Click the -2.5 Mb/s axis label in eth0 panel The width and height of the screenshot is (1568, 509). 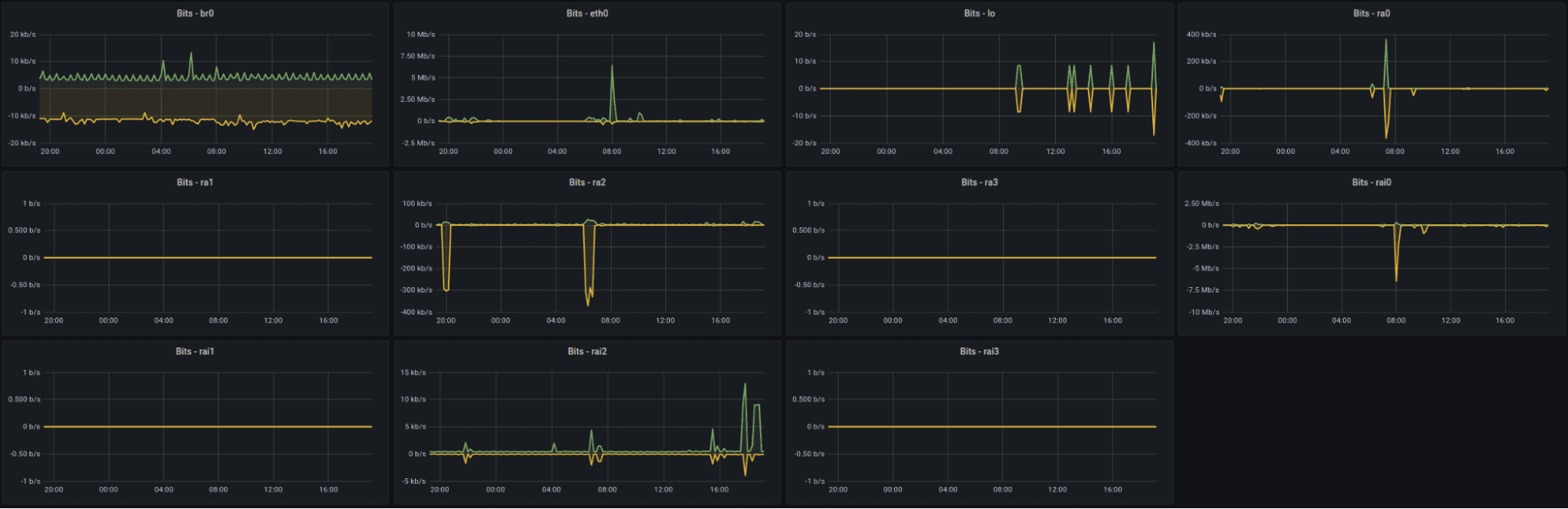click(x=420, y=143)
